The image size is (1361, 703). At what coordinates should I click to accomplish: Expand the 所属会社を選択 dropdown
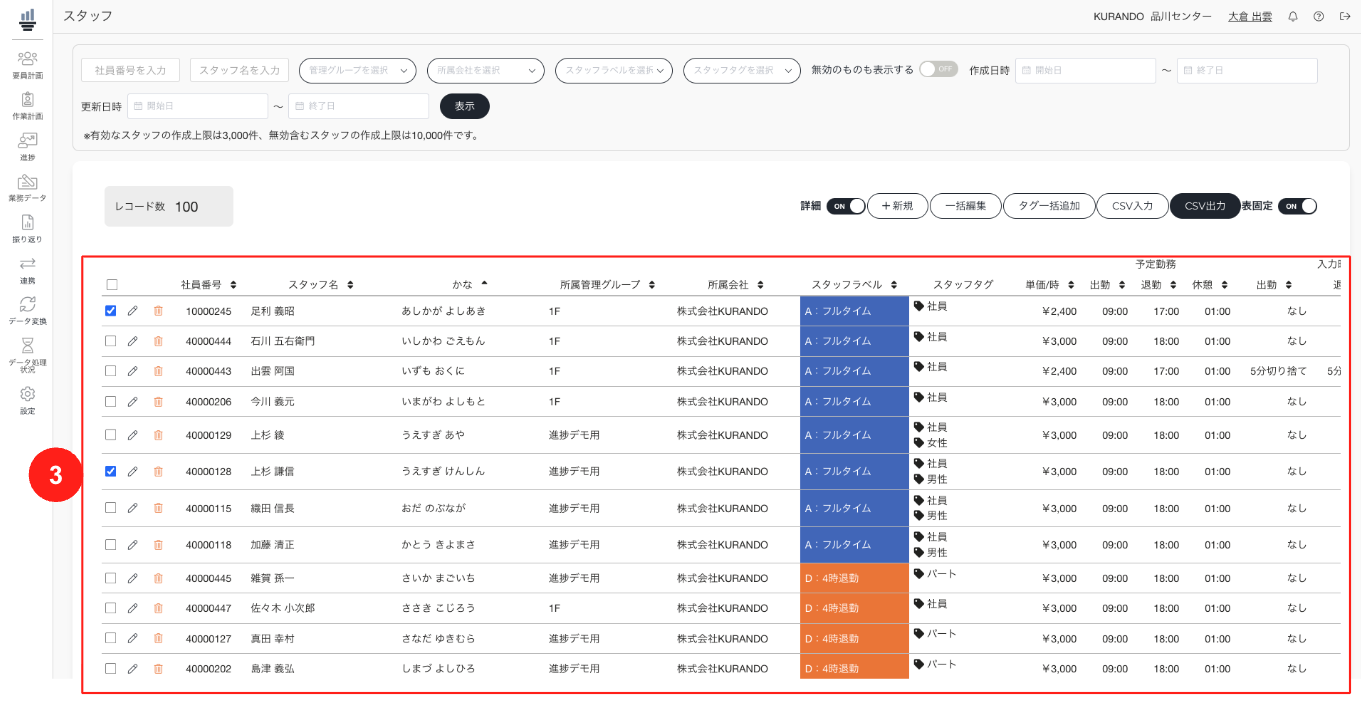click(486, 70)
